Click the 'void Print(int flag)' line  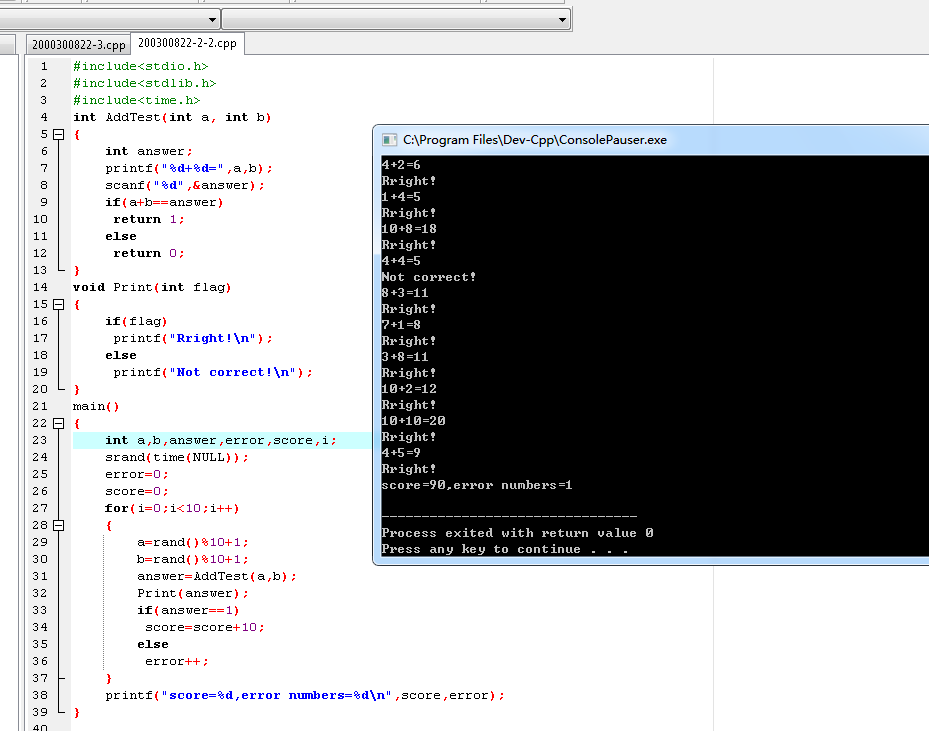click(x=152, y=287)
